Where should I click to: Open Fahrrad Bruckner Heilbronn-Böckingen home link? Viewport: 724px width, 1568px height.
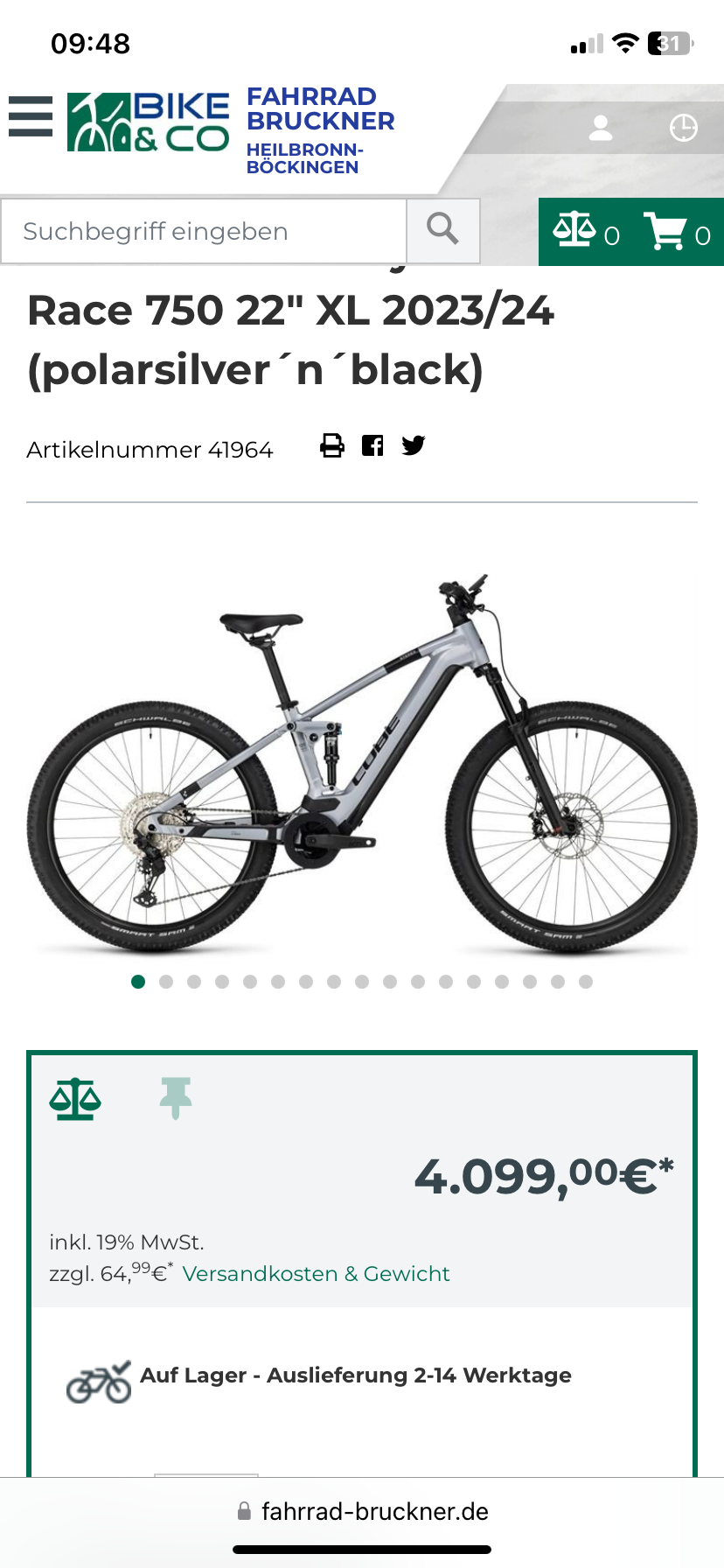point(320,130)
